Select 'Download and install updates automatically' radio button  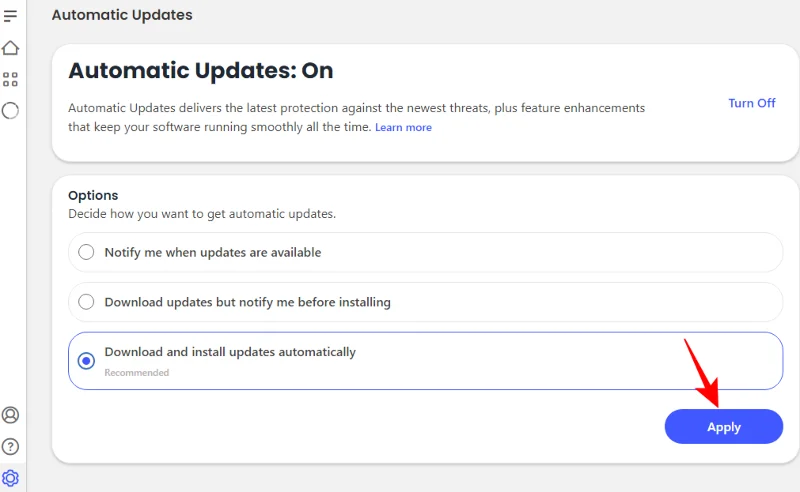(x=86, y=361)
